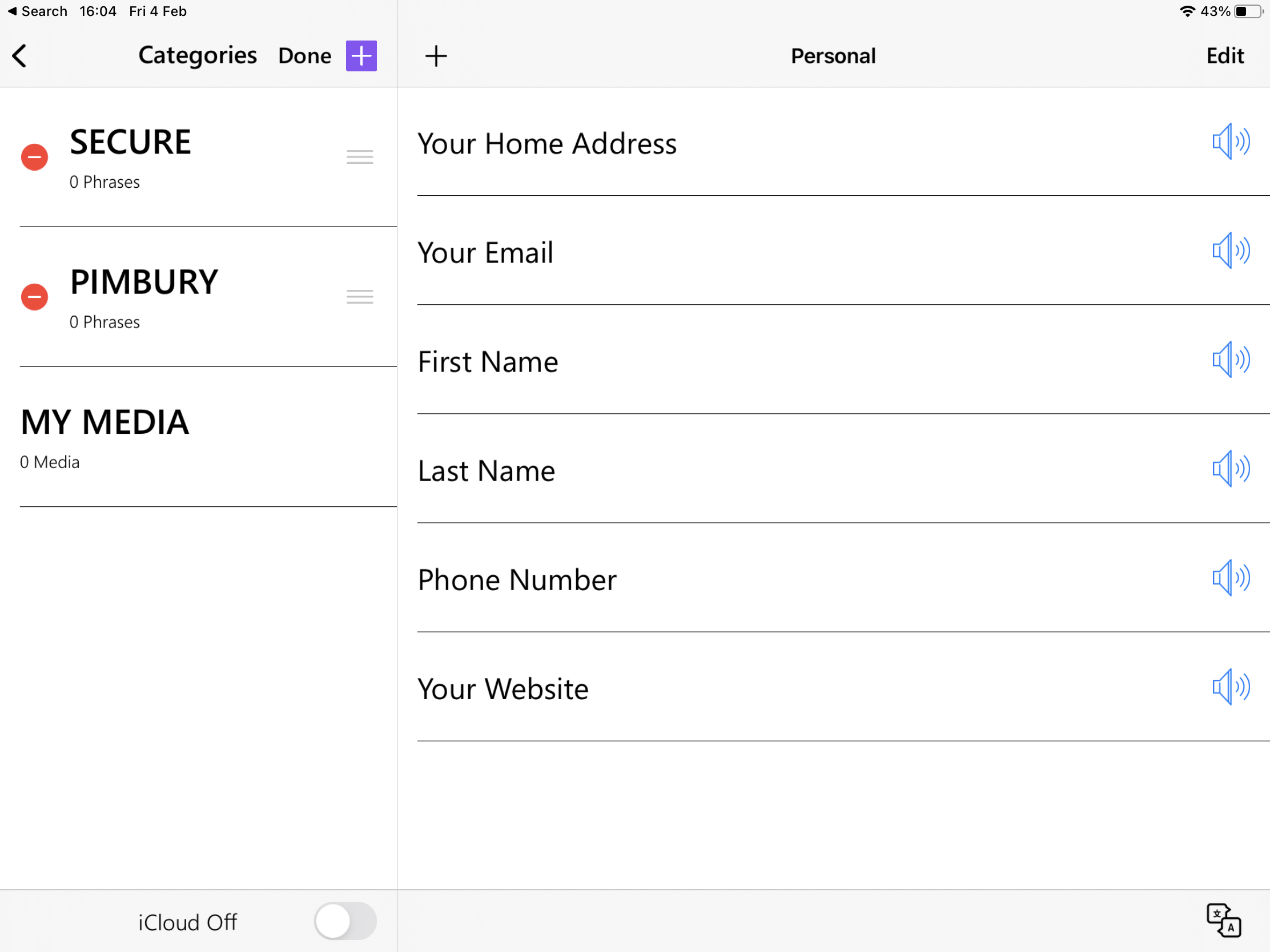
Task: Grab the reorder handle for SECURE
Action: 360,156
